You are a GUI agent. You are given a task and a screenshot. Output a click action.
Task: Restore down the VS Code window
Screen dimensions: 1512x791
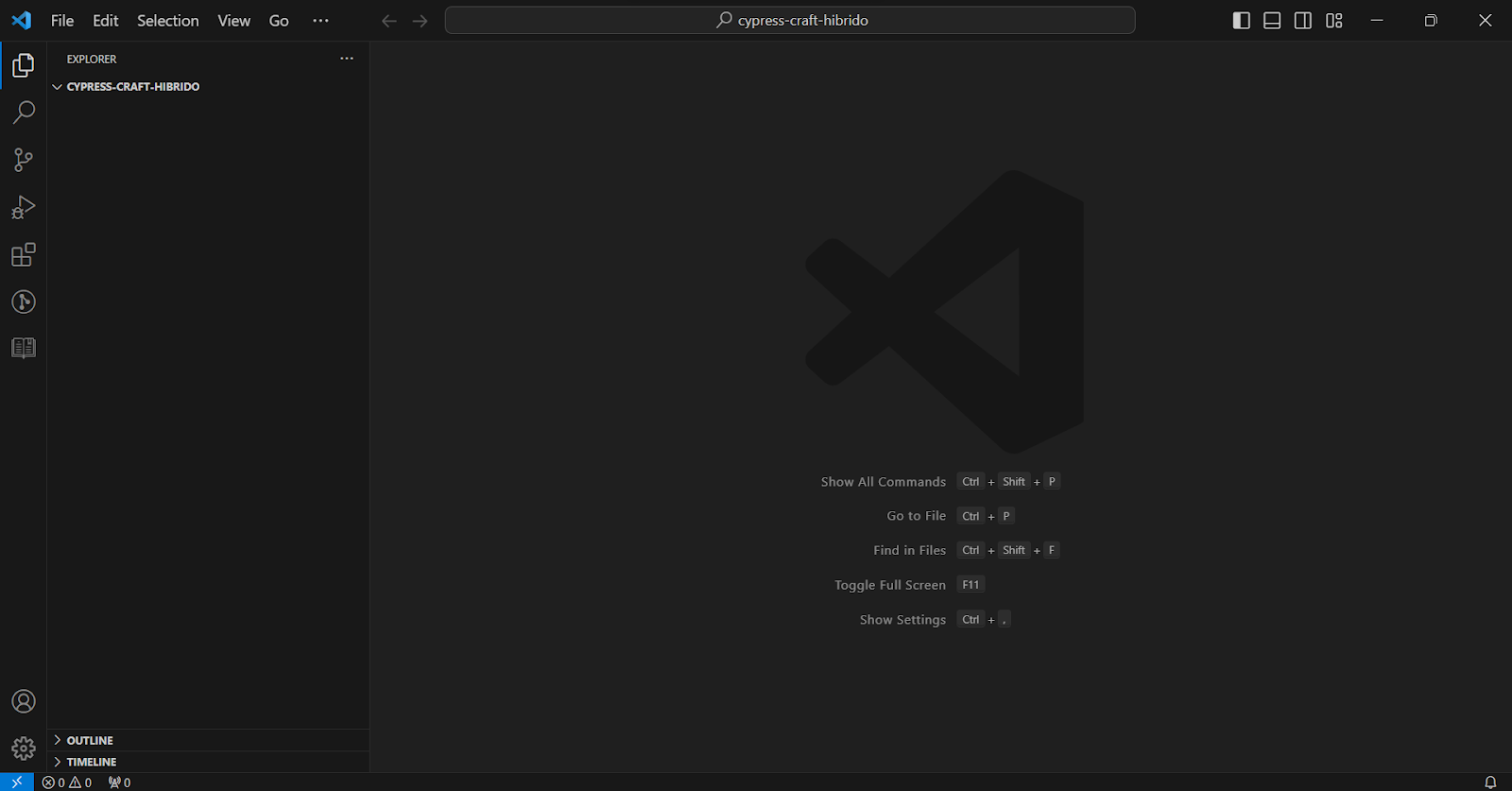[1431, 21]
